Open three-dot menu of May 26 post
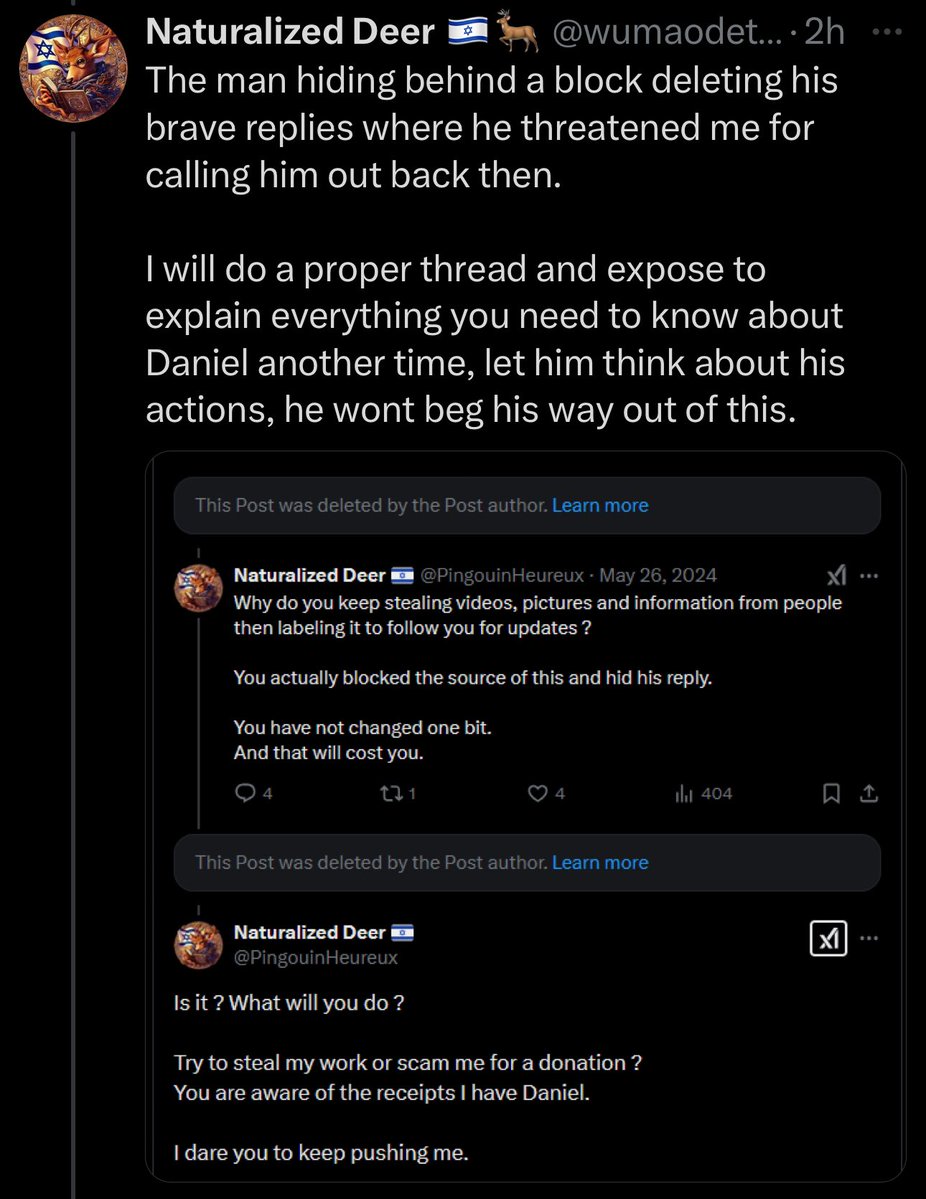Image resolution: width=926 pixels, height=1199 pixels. (869, 575)
